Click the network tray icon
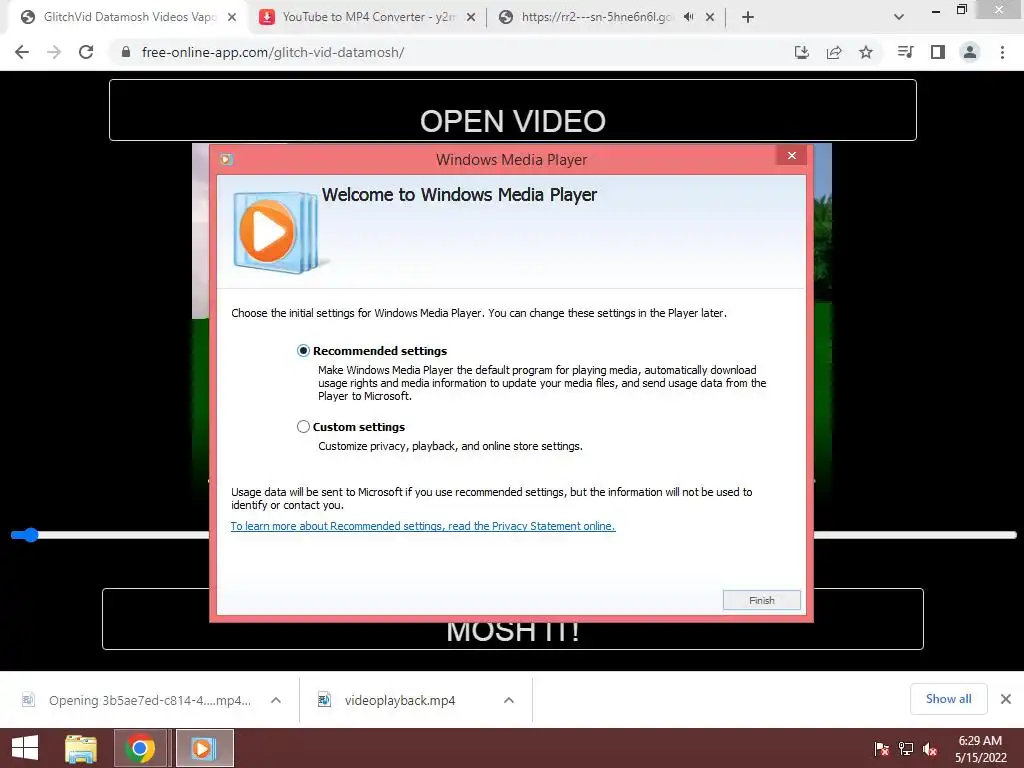 906,749
